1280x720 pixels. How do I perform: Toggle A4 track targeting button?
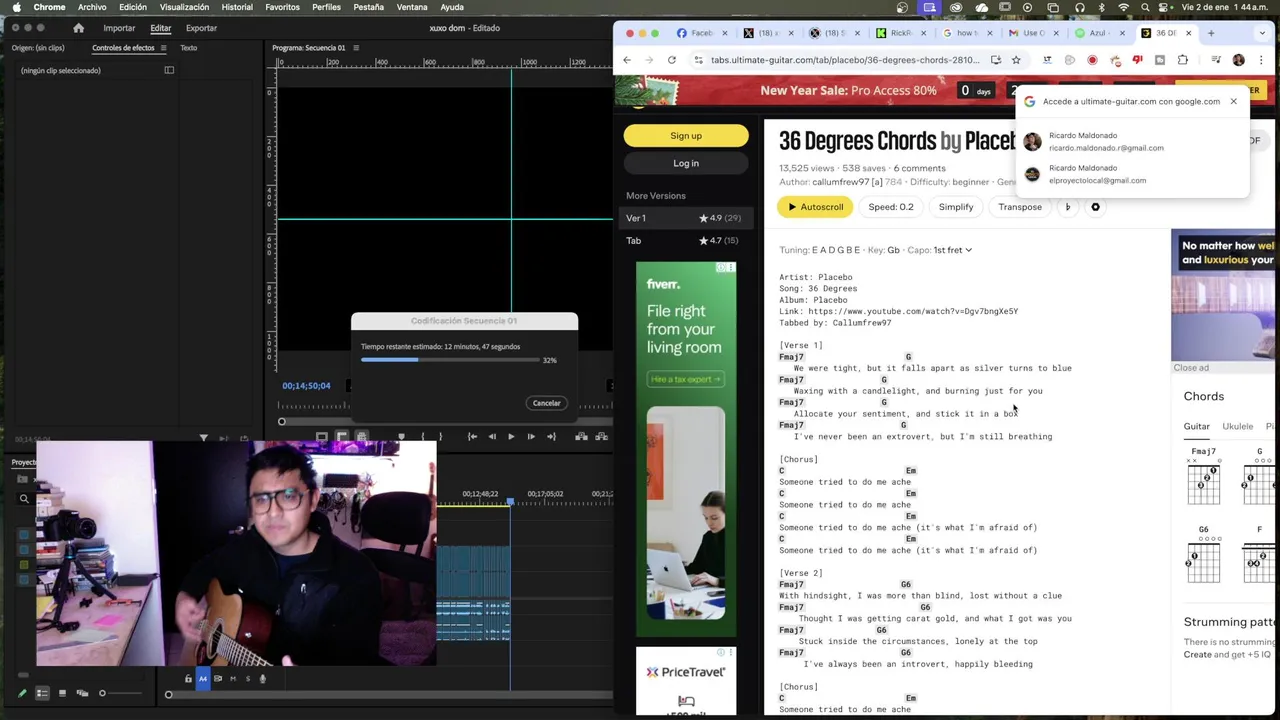point(203,679)
